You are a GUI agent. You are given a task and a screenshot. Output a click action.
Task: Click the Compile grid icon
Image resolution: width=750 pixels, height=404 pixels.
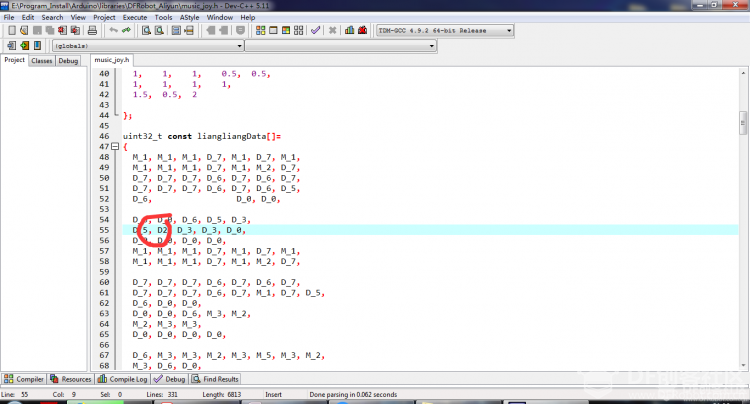pyautogui.click(x=261, y=30)
